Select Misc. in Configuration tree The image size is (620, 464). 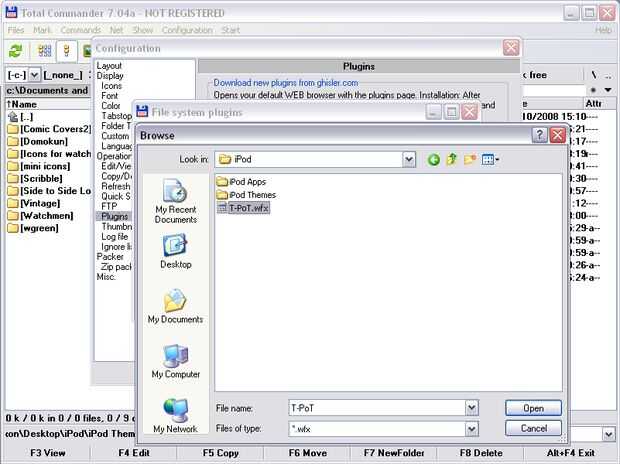(106, 277)
